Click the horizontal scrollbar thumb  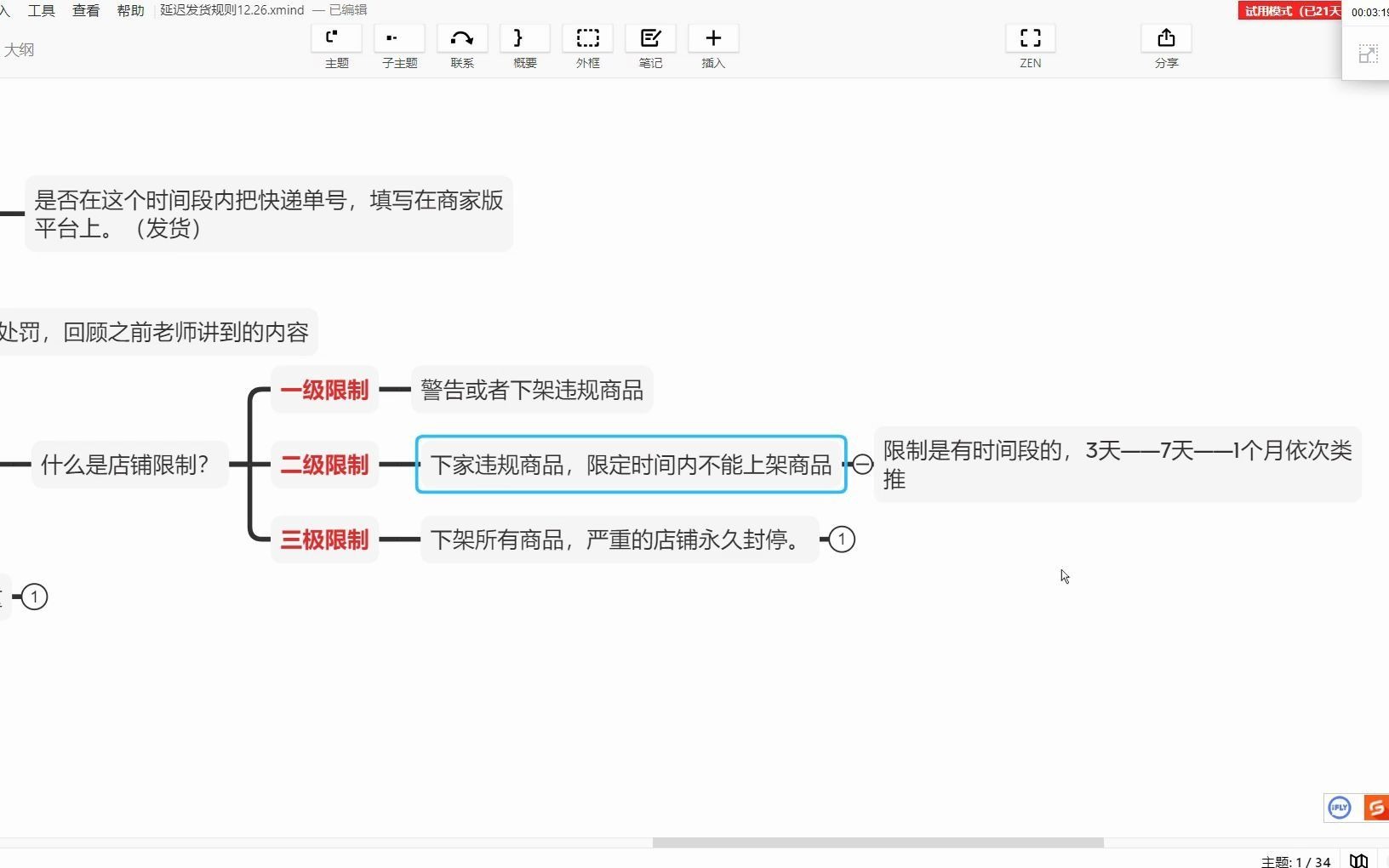click(x=877, y=842)
